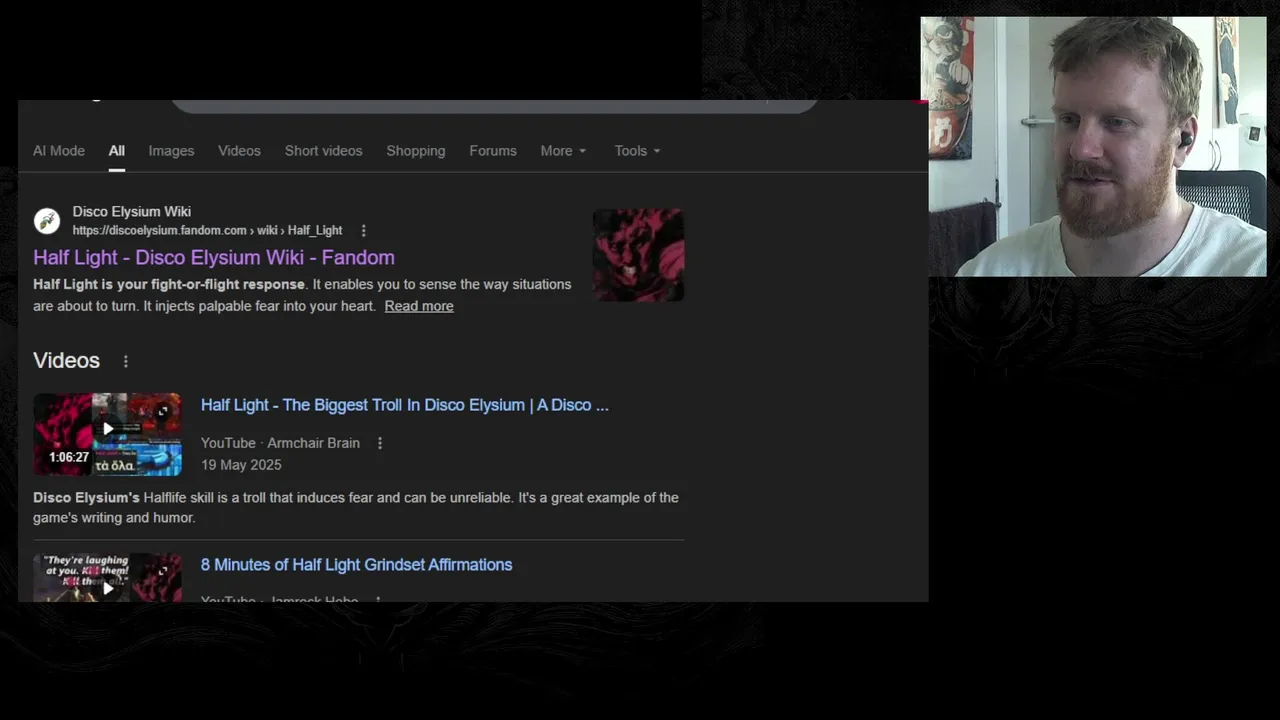Open Half Light red wiki thumbnail
1280x720 pixels.
pos(638,255)
